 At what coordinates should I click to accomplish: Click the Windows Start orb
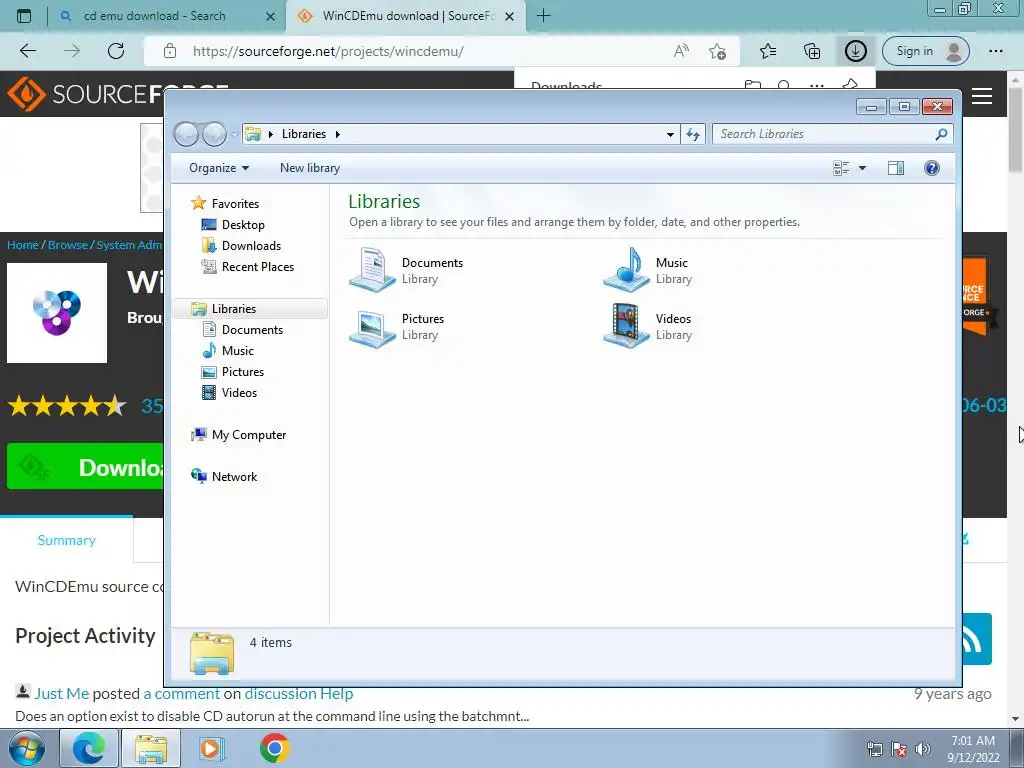pos(27,748)
